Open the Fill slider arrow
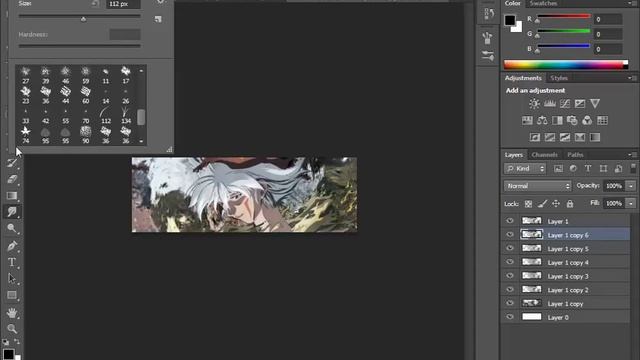This screenshot has height=360, width=640. (x=631, y=203)
